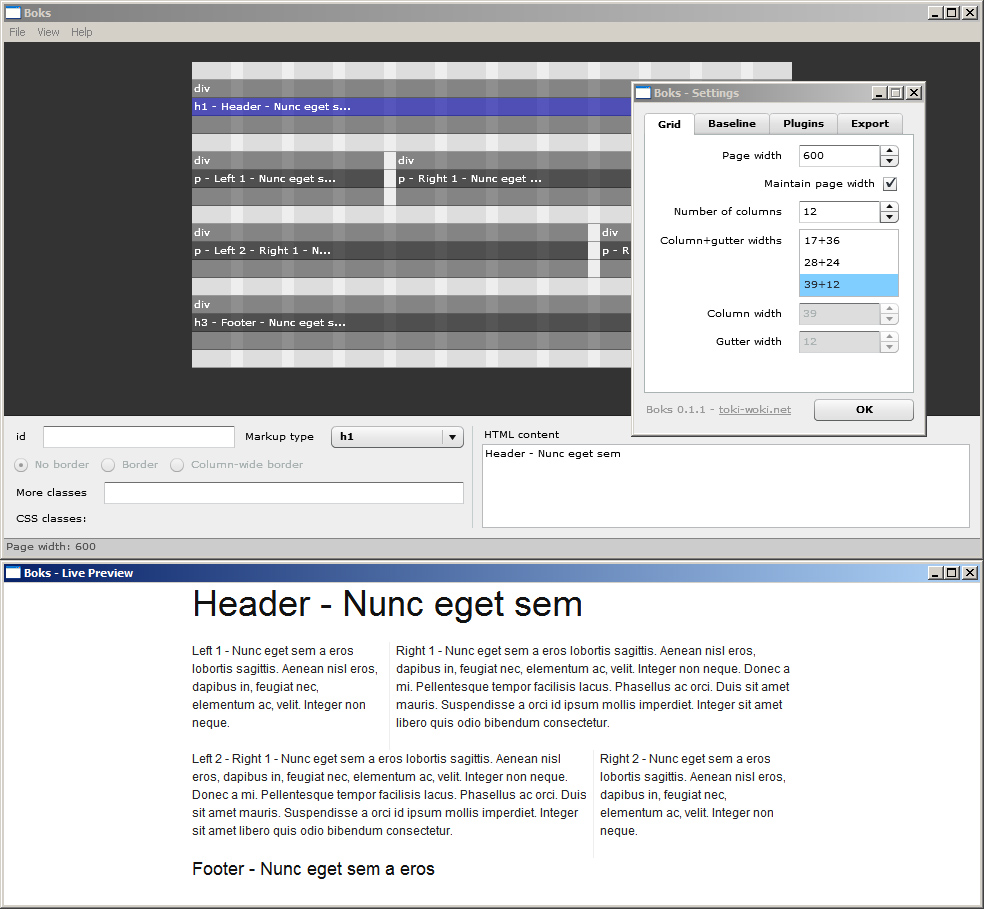Click the id input field

click(139, 437)
